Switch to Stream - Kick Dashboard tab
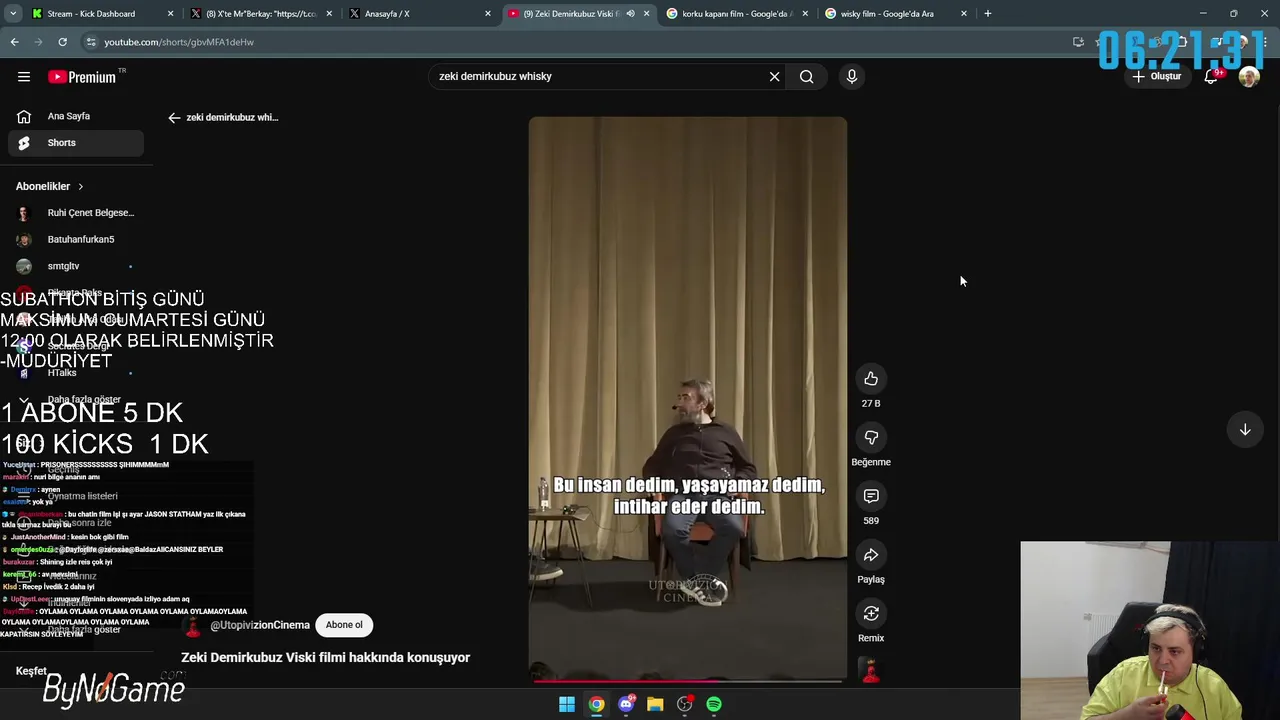 coord(100,14)
